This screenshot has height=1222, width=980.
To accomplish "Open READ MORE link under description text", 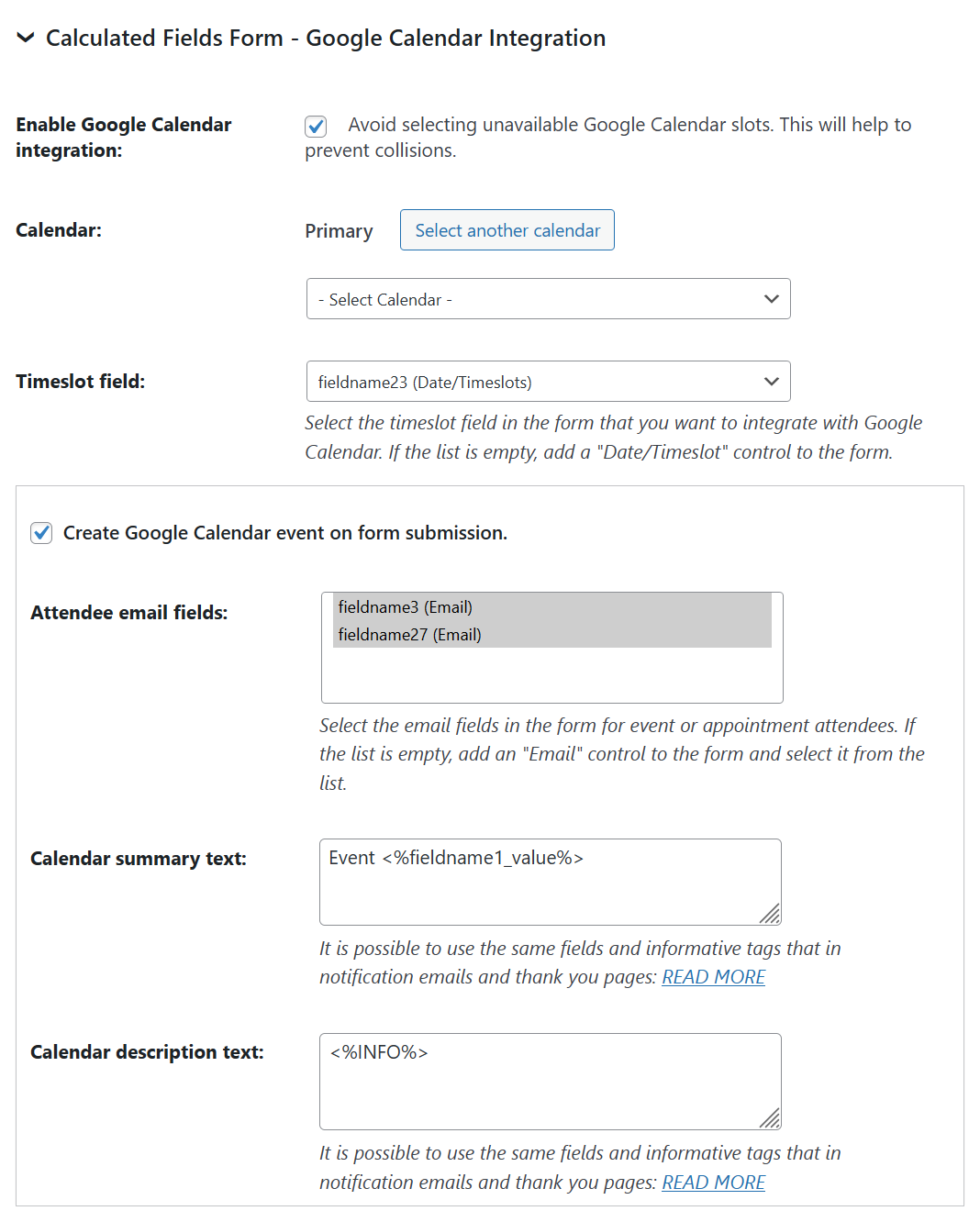I will (713, 1183).
